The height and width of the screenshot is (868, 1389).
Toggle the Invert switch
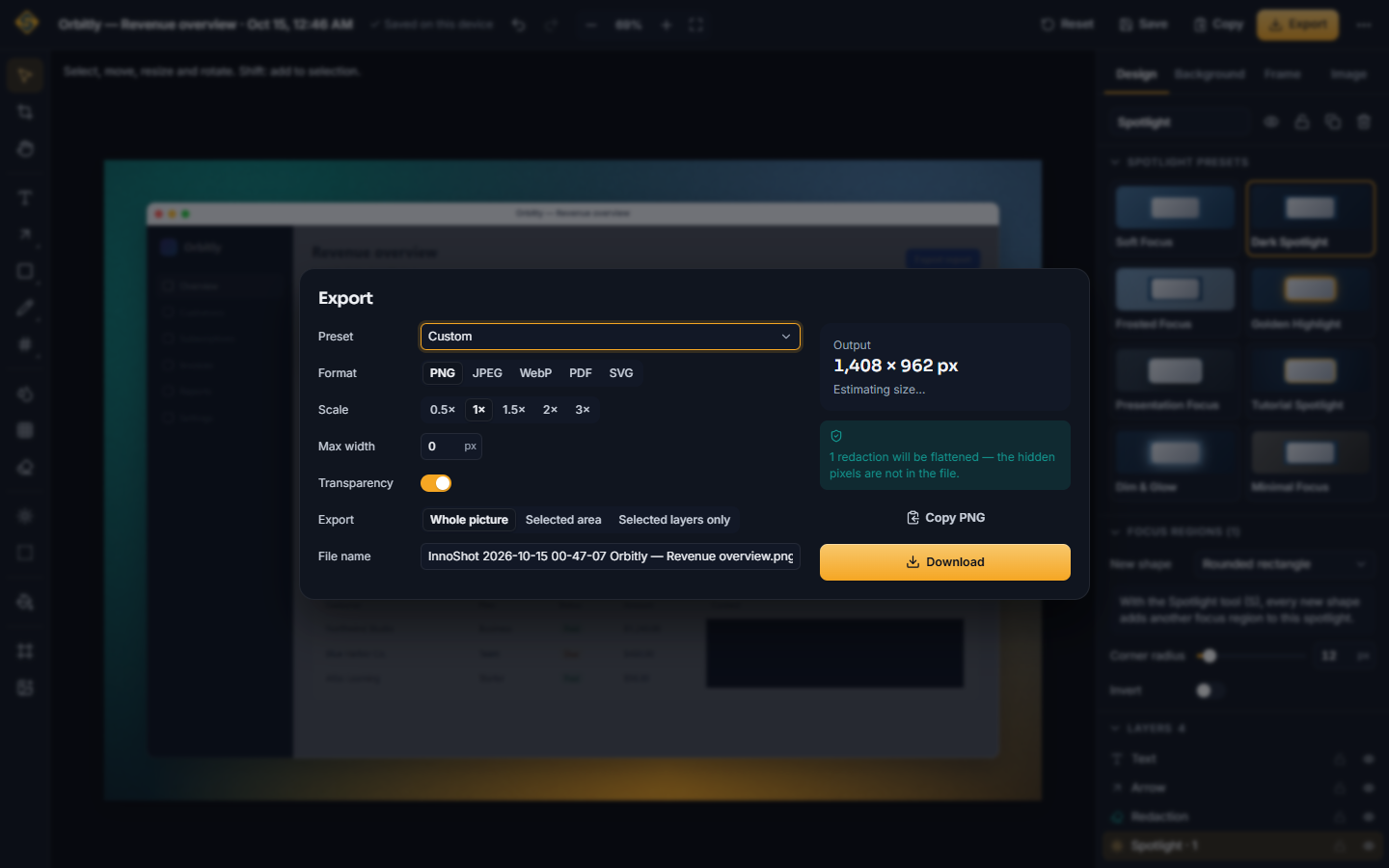coord(1210,691)
